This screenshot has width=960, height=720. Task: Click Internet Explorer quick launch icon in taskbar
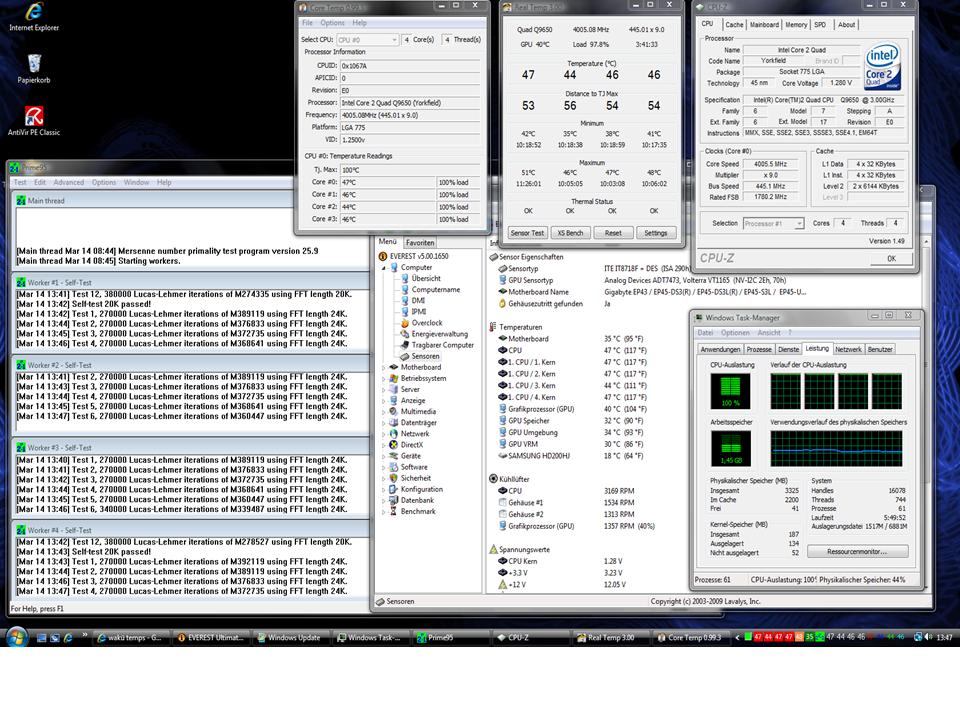pos(68,637)
